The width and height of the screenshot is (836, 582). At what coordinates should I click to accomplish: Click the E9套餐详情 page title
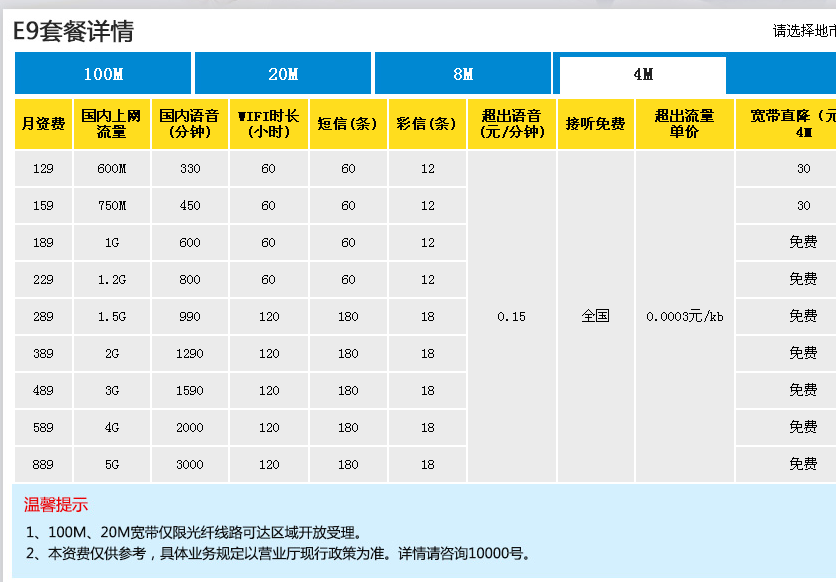pyautogui.click(x=73, y=31)
